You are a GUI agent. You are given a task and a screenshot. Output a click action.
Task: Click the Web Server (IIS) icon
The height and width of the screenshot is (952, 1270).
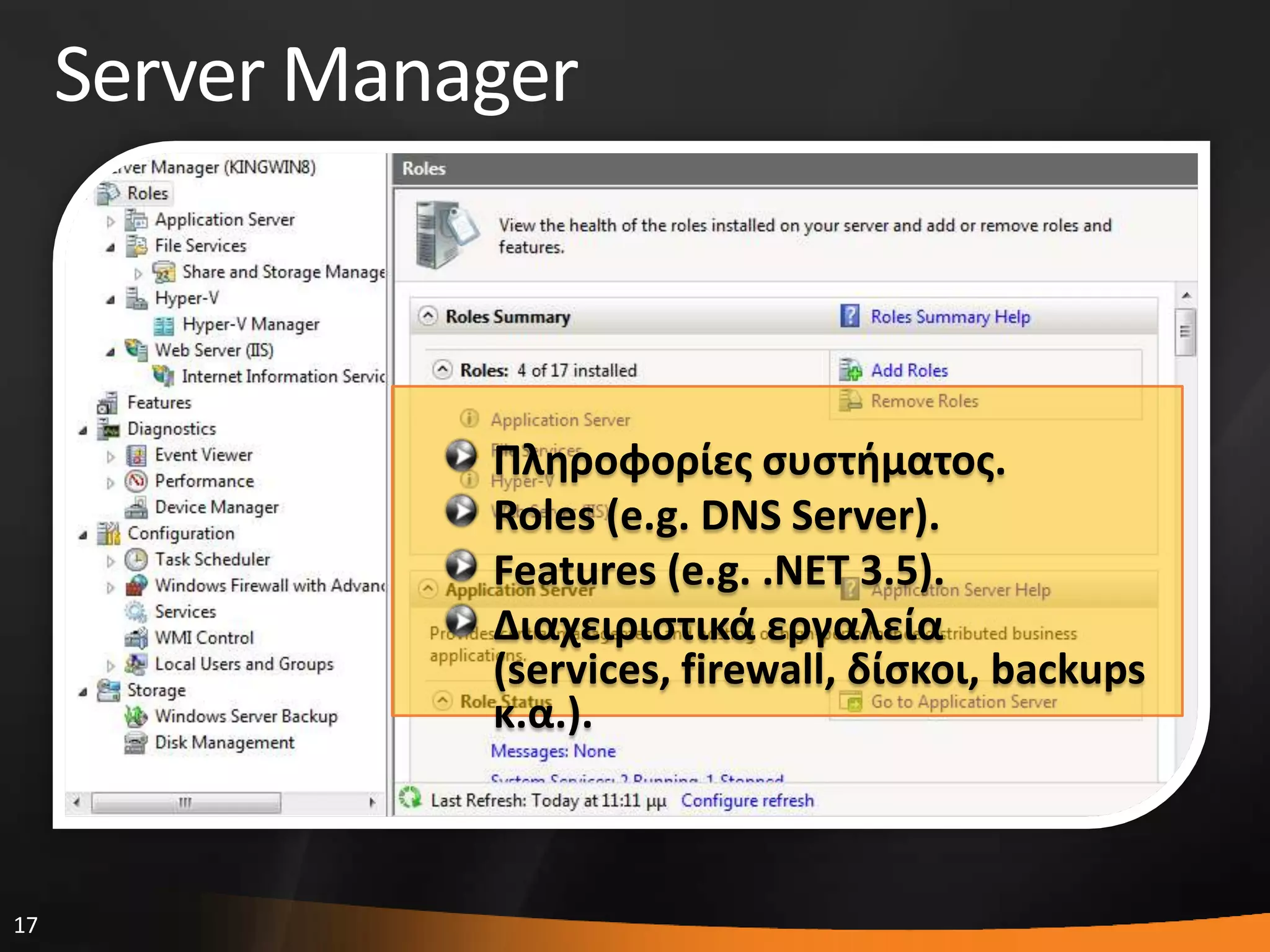coord(136,350)
